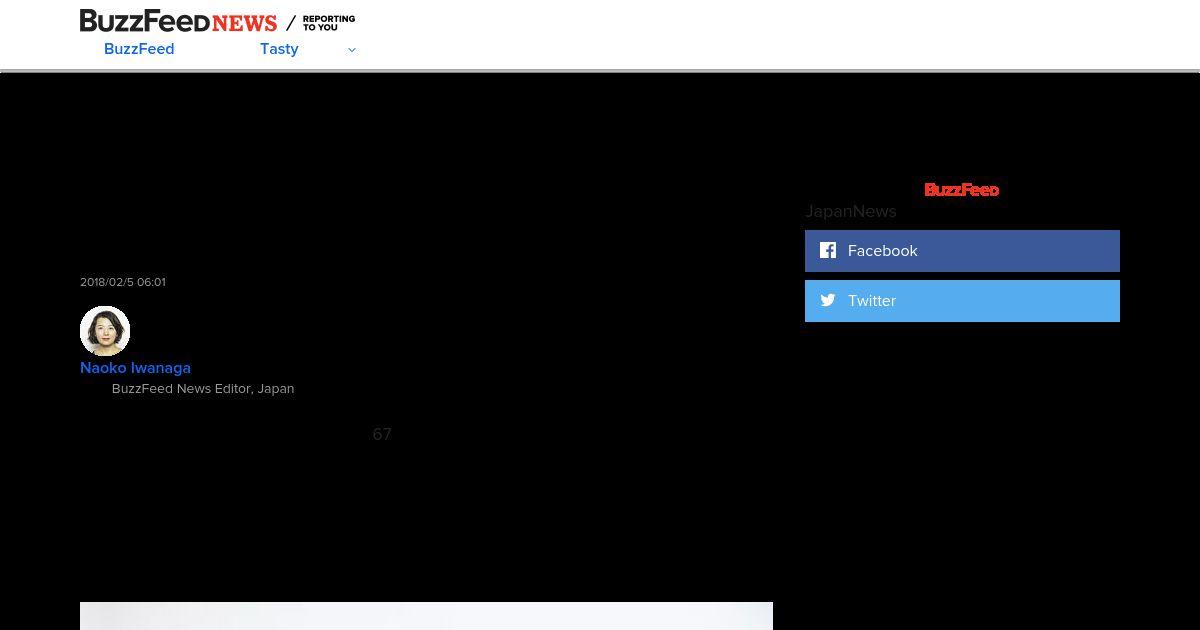Viewport: 1200px width, 630px height.
Task: Open the Naoko Iwanaga author profile link
Action: pos(135,368)
